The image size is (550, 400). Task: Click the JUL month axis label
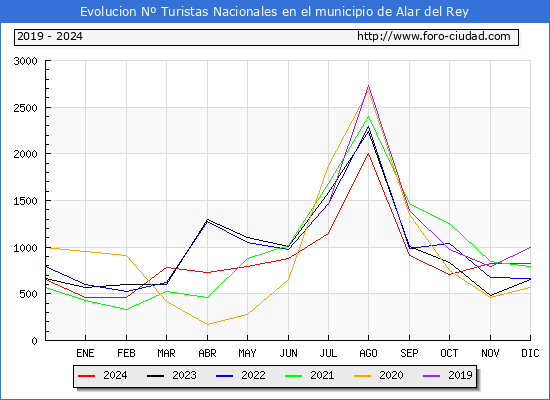coord(328,353)
